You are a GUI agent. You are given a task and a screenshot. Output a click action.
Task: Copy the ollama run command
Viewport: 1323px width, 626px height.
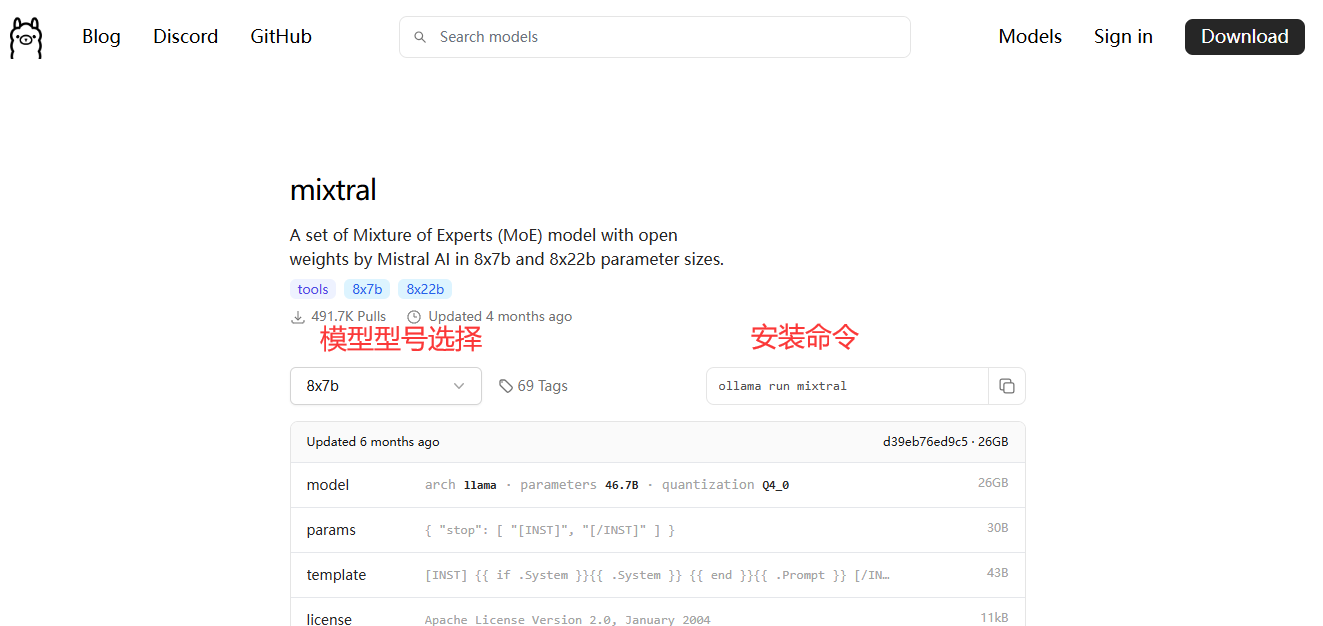coord(1007,386)
